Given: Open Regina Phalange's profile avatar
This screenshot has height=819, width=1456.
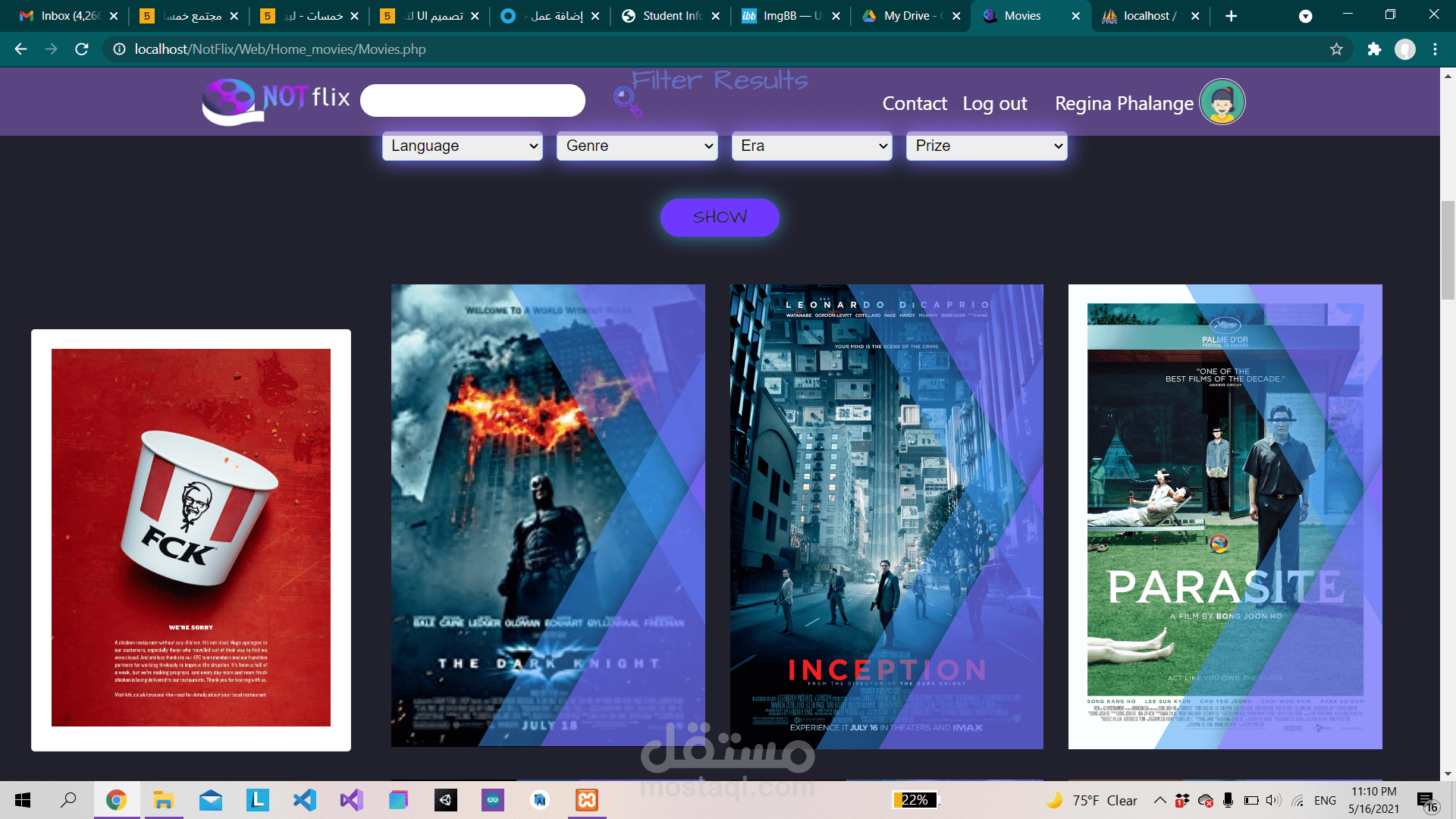Looking at the screenshot, I should [x=1222, y=102].
